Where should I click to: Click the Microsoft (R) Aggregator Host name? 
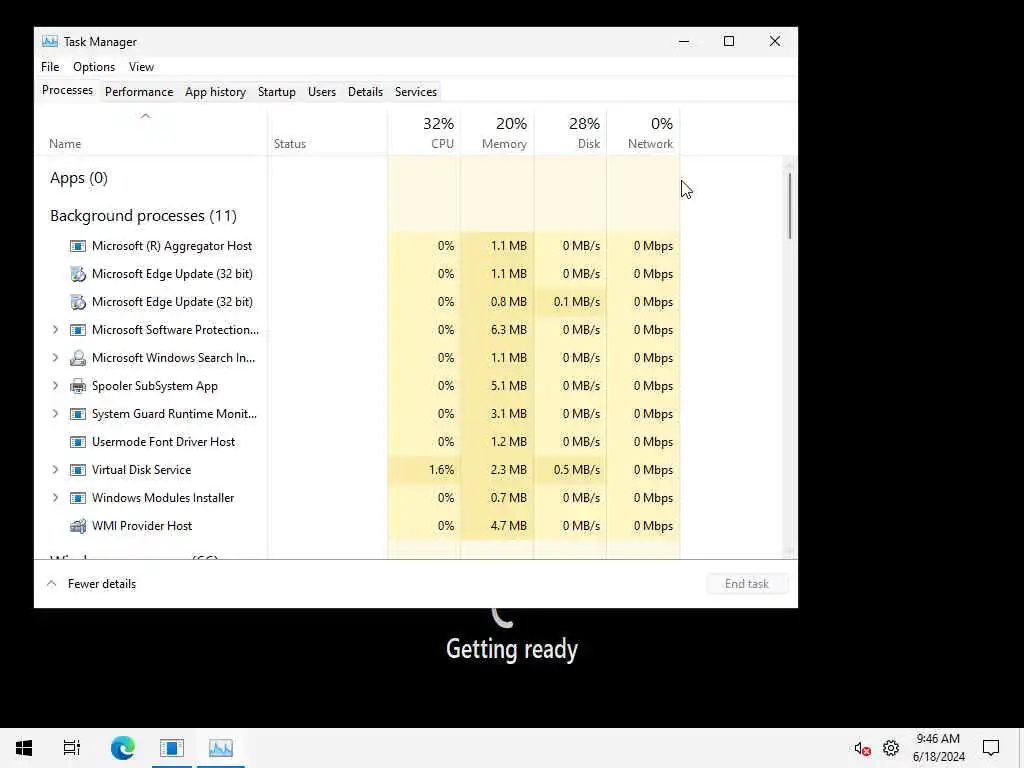[x=172, y=246]
